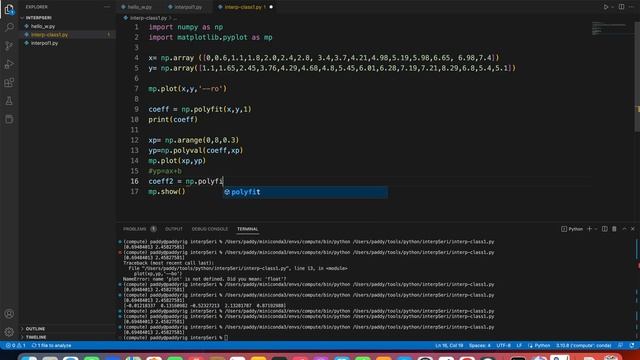640x360 pixels.
Task: Click the print(coeff) statement on line 10
Action: coord(173,120)
